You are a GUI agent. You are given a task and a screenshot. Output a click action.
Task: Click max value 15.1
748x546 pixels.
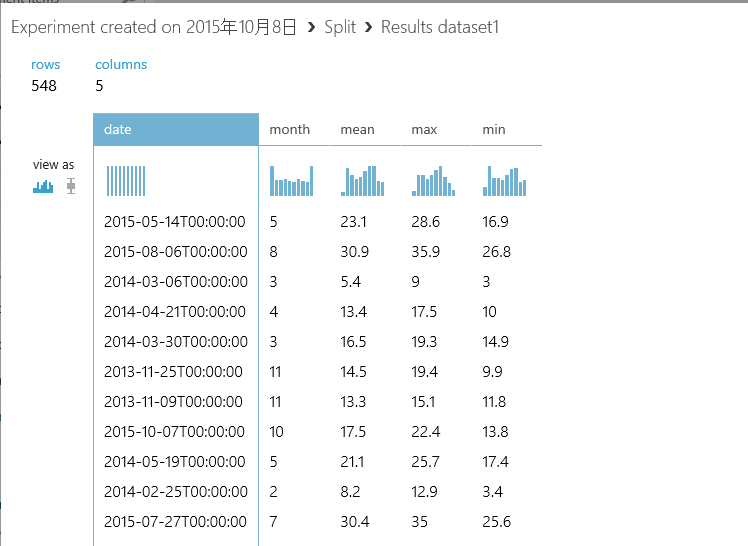click(423, 402)
